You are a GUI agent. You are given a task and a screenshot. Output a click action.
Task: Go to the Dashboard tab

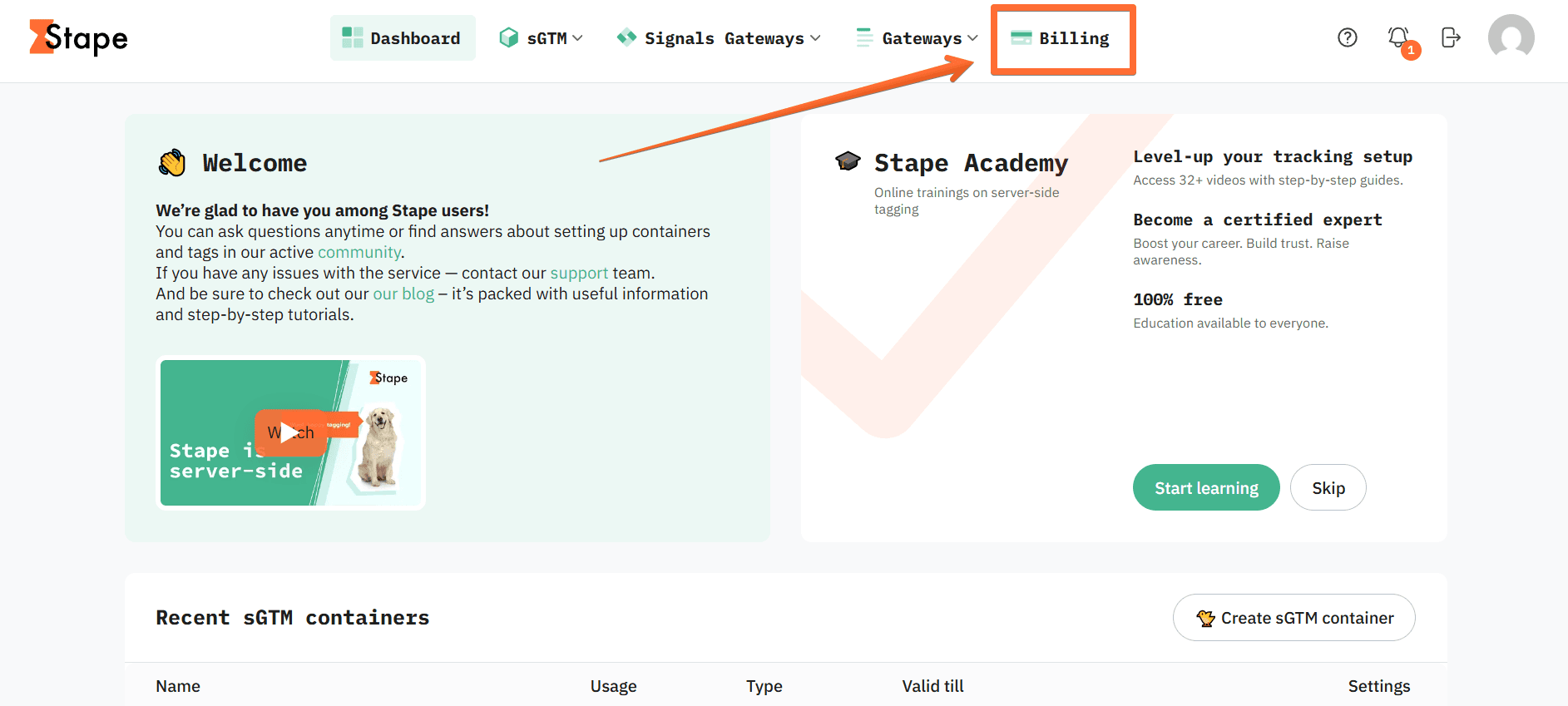(x=403, y=38)
